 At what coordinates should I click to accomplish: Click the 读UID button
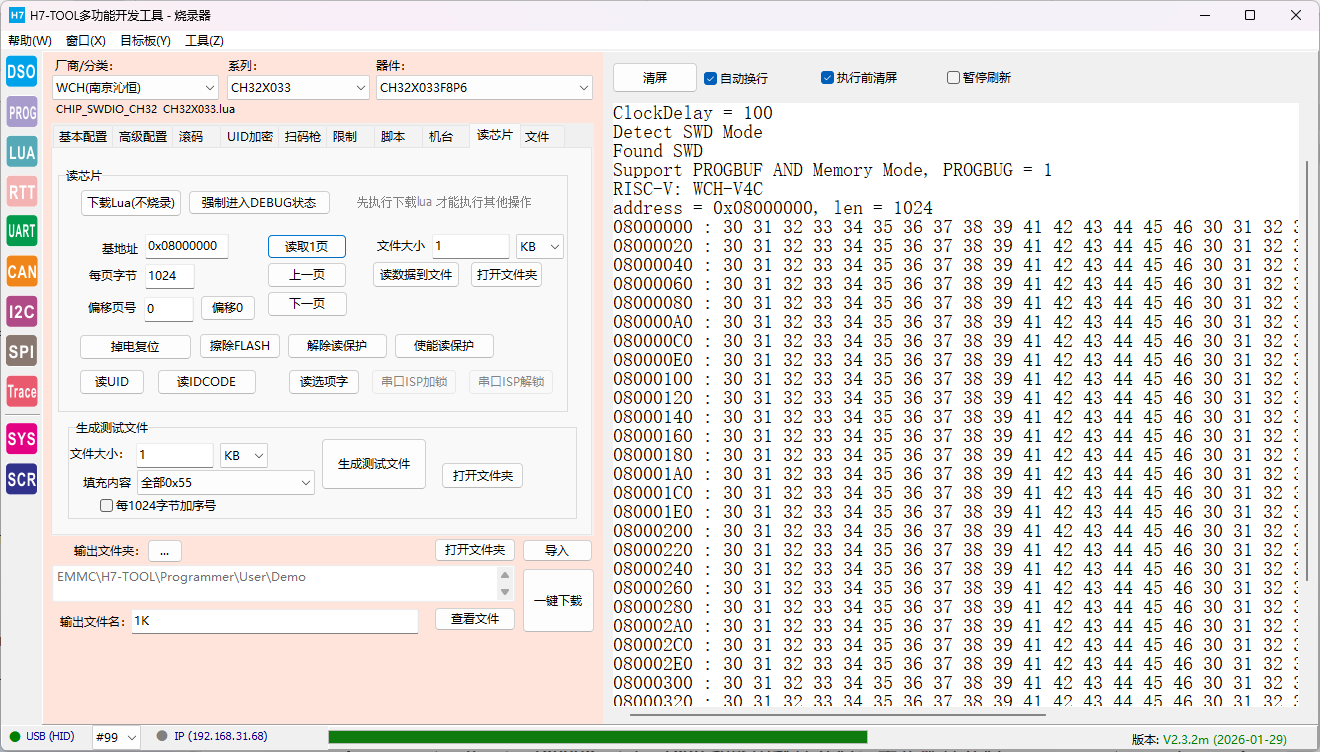(x=112, y=382)
